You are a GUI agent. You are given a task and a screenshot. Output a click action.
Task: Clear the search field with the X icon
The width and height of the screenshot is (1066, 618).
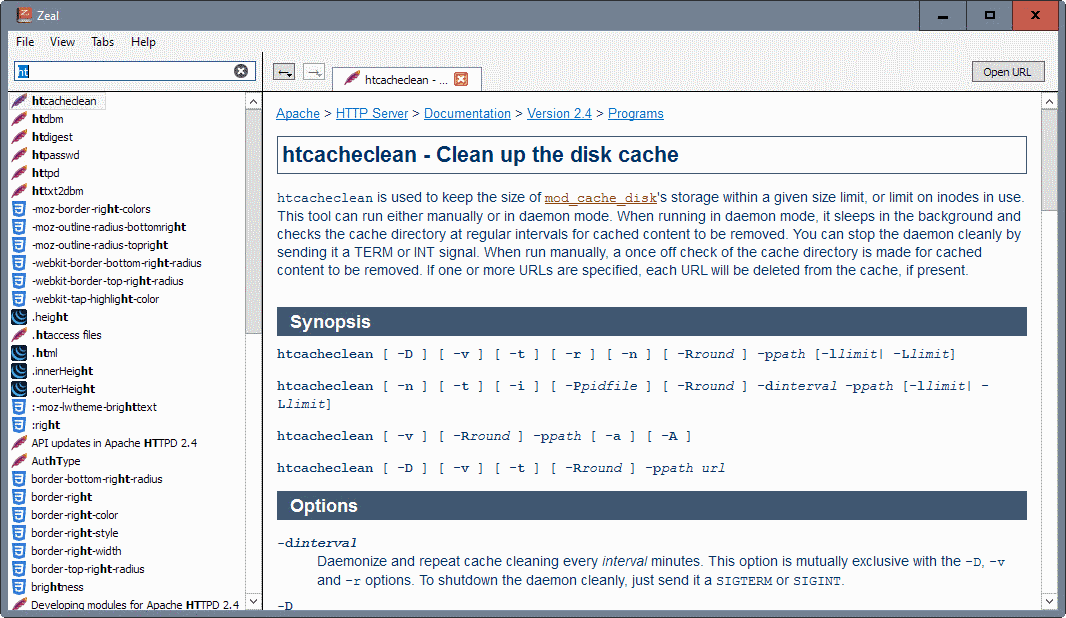241,71
